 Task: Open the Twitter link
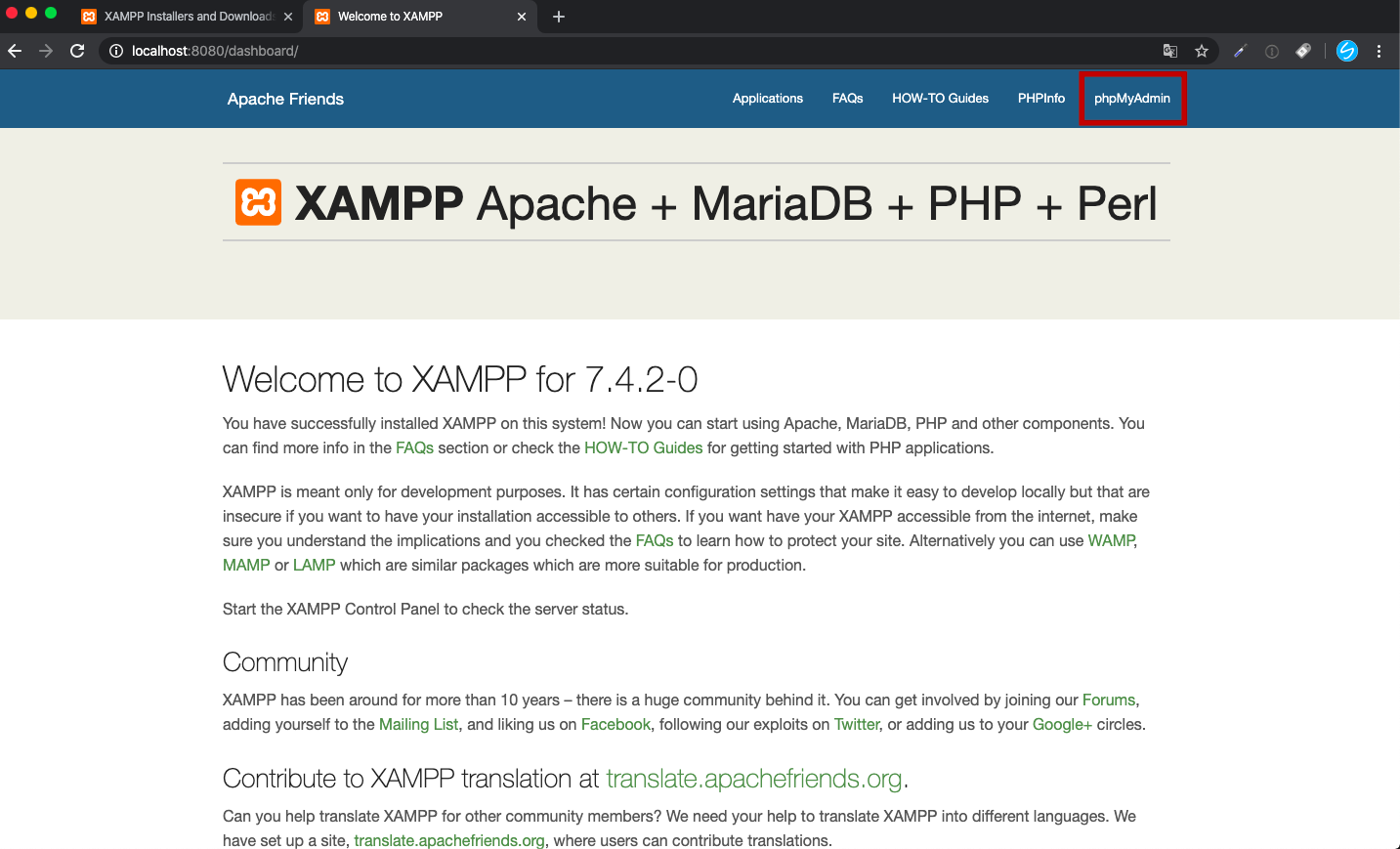coord(857,724)
